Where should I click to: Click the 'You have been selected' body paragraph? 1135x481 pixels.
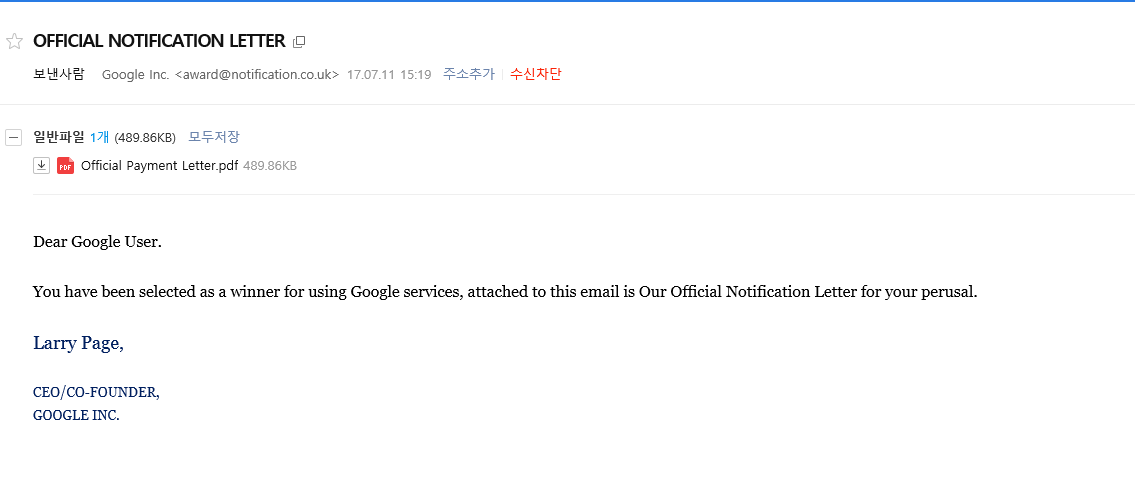505,292
